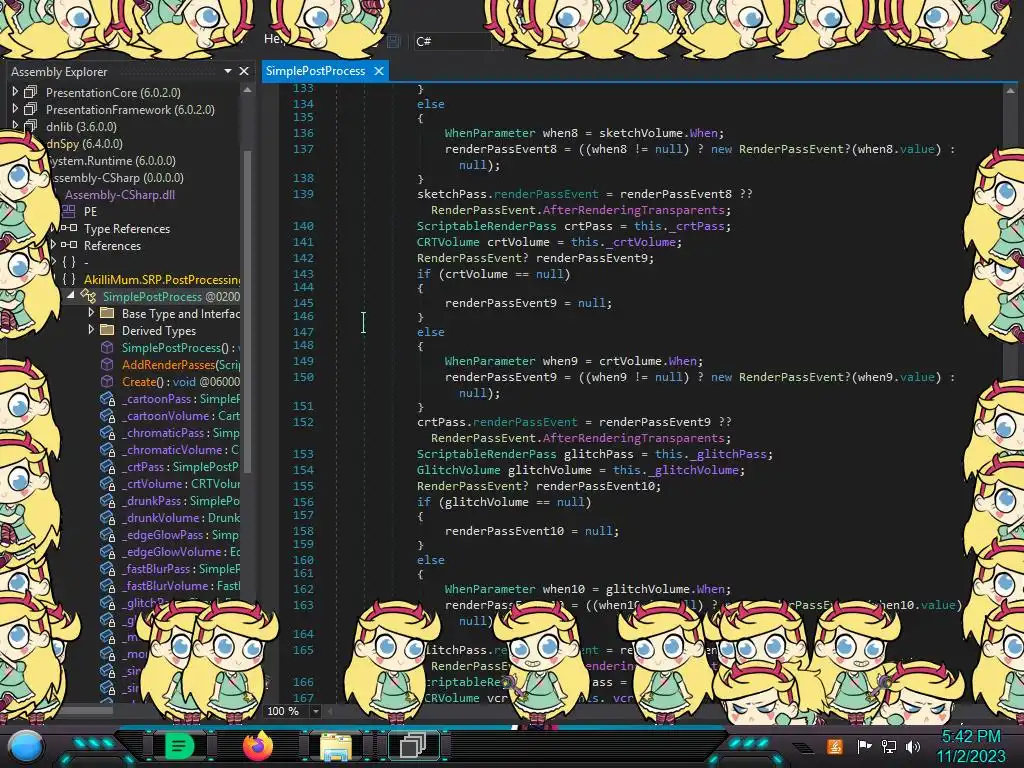Click WhenParameter type on line 136
Viewport: 1024px width, 768px height.
(x=490, y=133)
